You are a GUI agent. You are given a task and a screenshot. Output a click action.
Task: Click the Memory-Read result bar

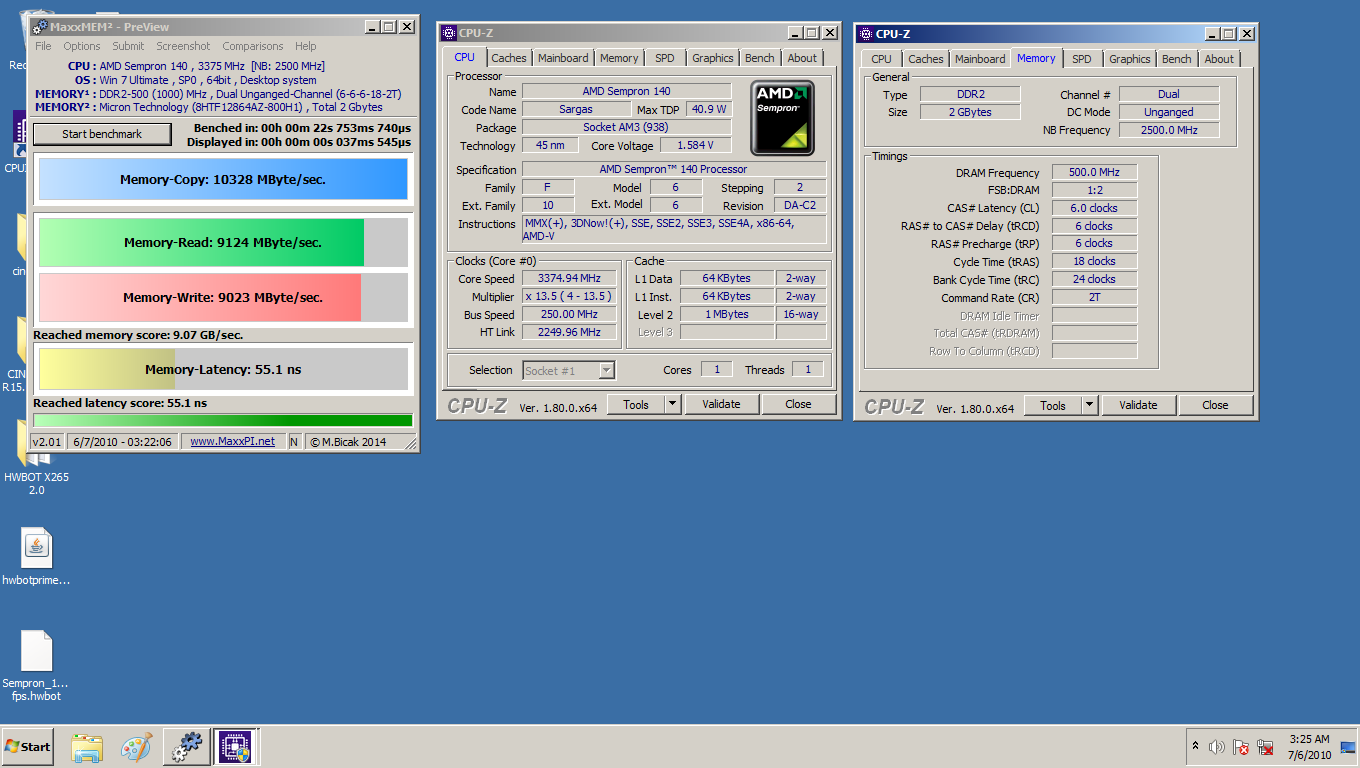223,242
